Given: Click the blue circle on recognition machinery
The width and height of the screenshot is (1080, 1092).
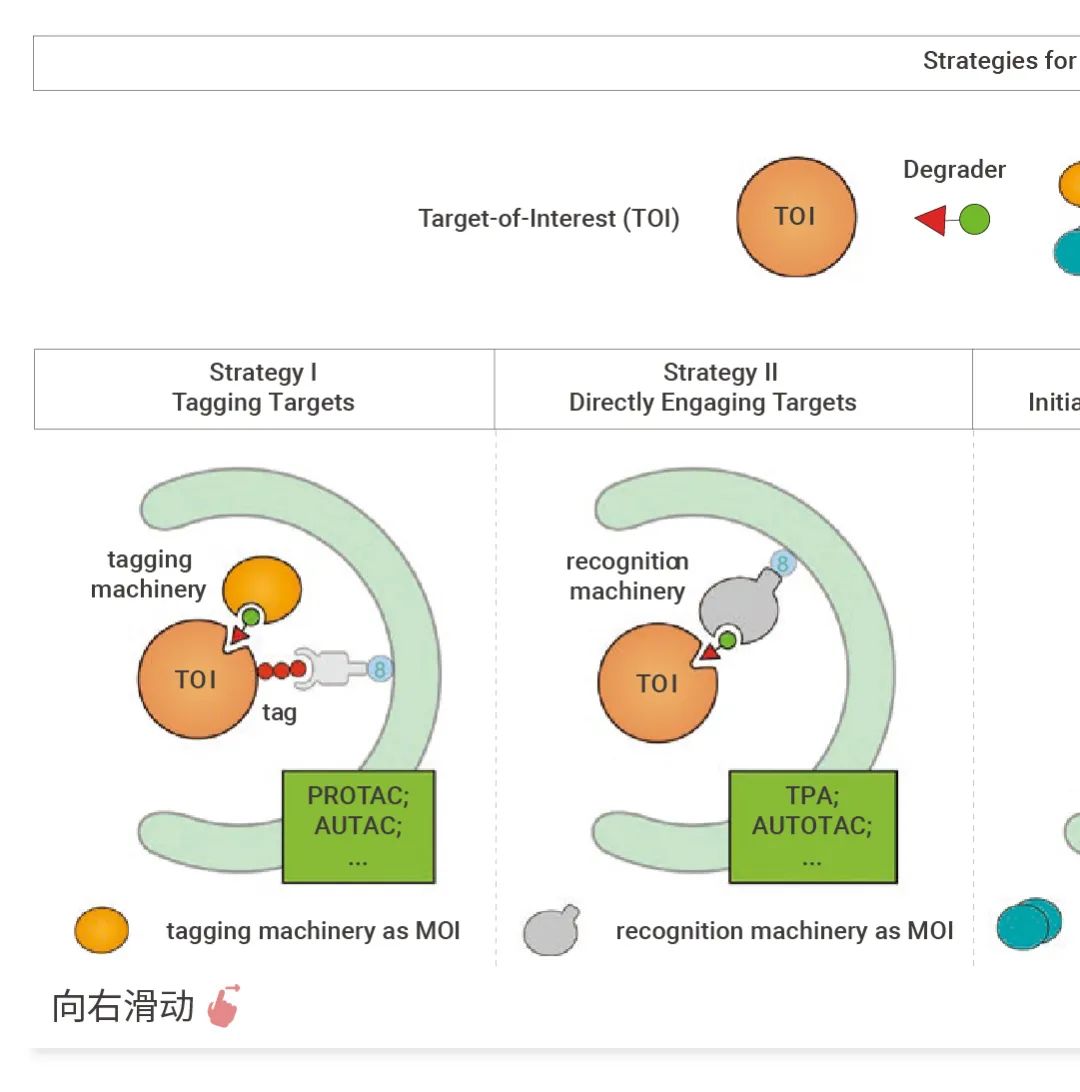Looking at the screenshot, I should 782,564.
